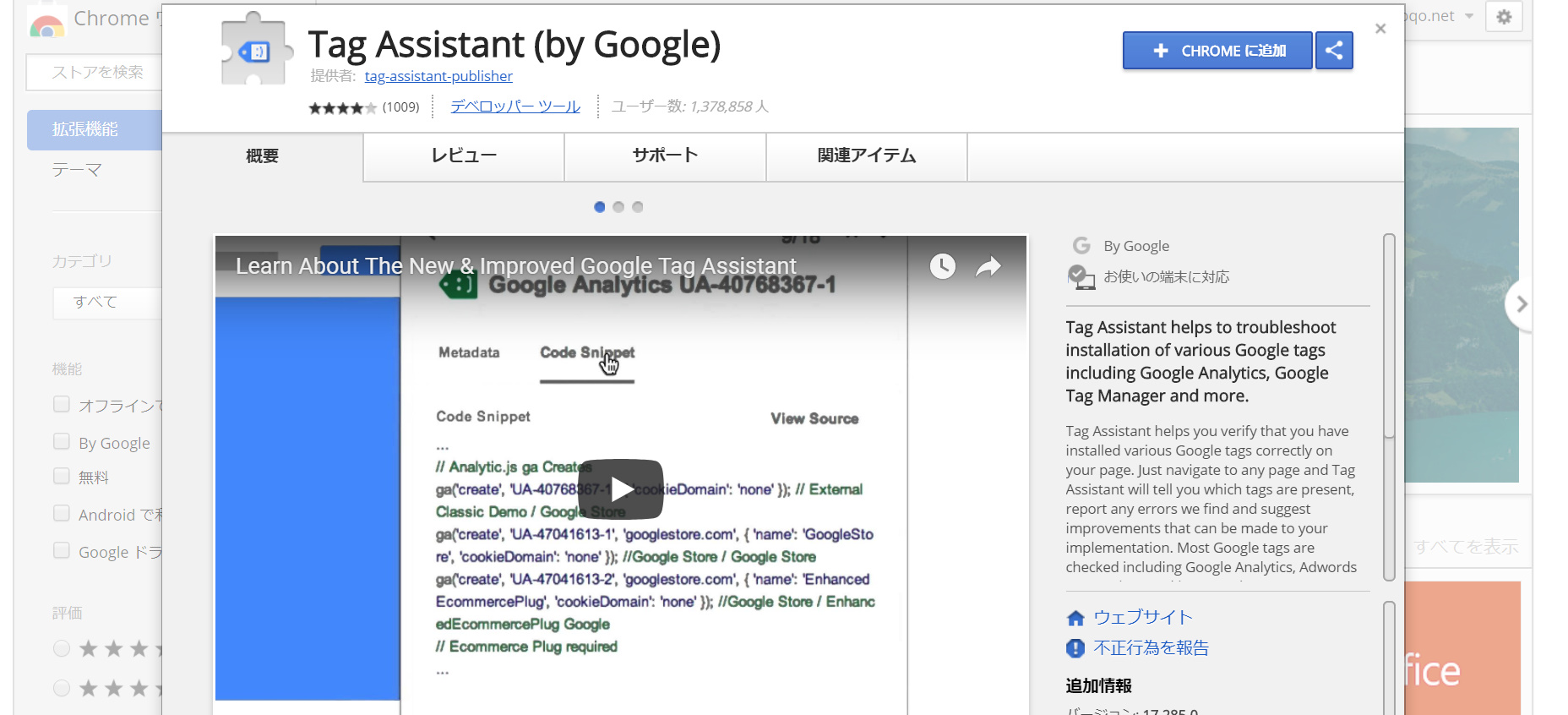The width and height of the screenshot is (1568, 715).
Task: Click the star rating for the extension
Action: (343, 107)
